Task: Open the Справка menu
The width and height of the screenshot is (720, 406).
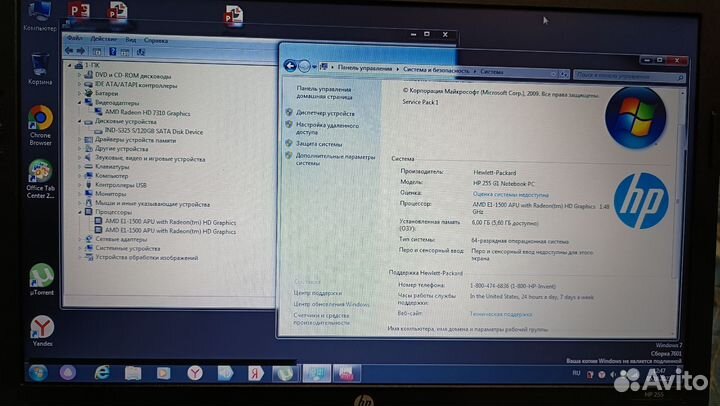Action: [x=156, y=40]
